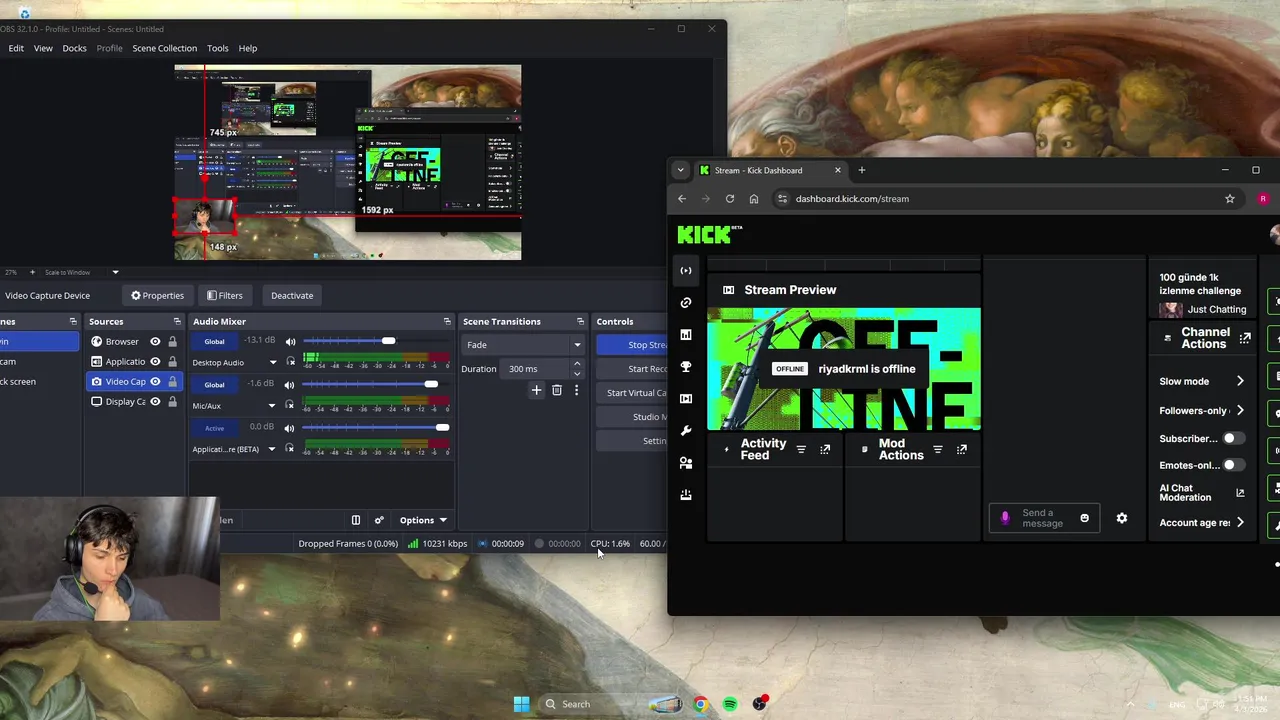Bookmark this page with the star icon
Screen dimensions: 1280x720
click(1230, 198)
